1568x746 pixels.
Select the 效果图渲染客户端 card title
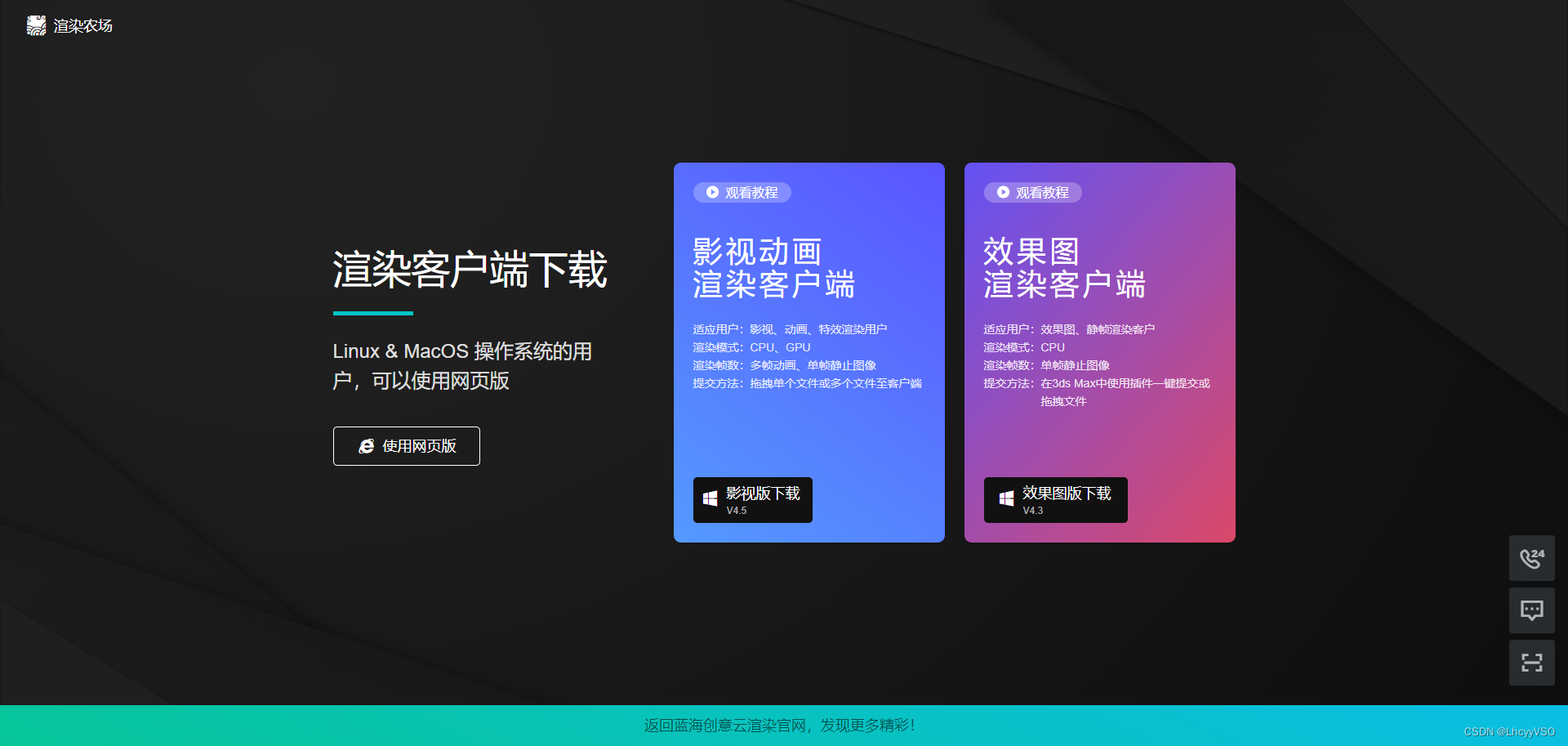tap(1064, 268)
